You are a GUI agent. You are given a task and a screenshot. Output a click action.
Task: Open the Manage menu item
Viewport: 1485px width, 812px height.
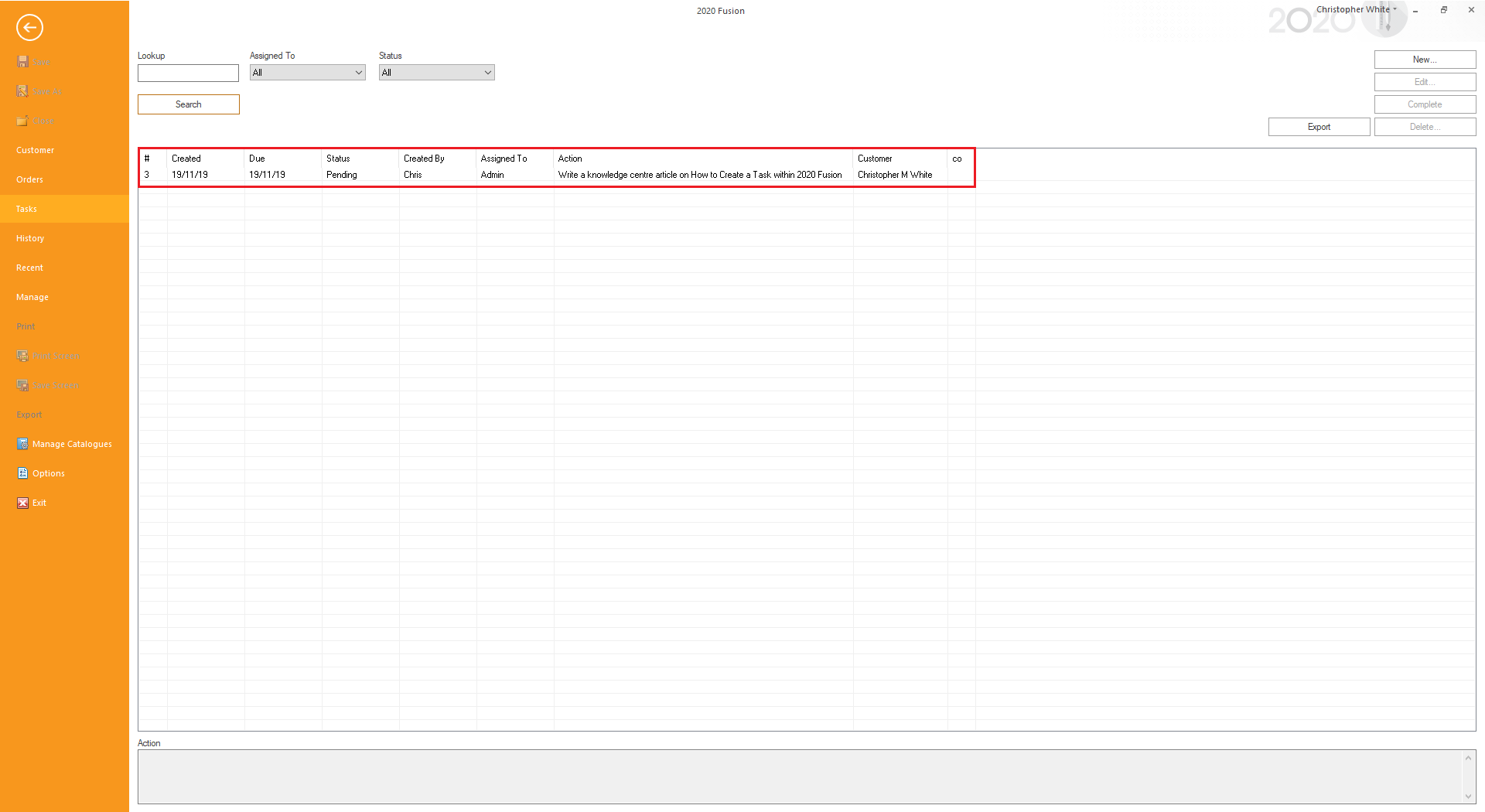coord(64,297)
